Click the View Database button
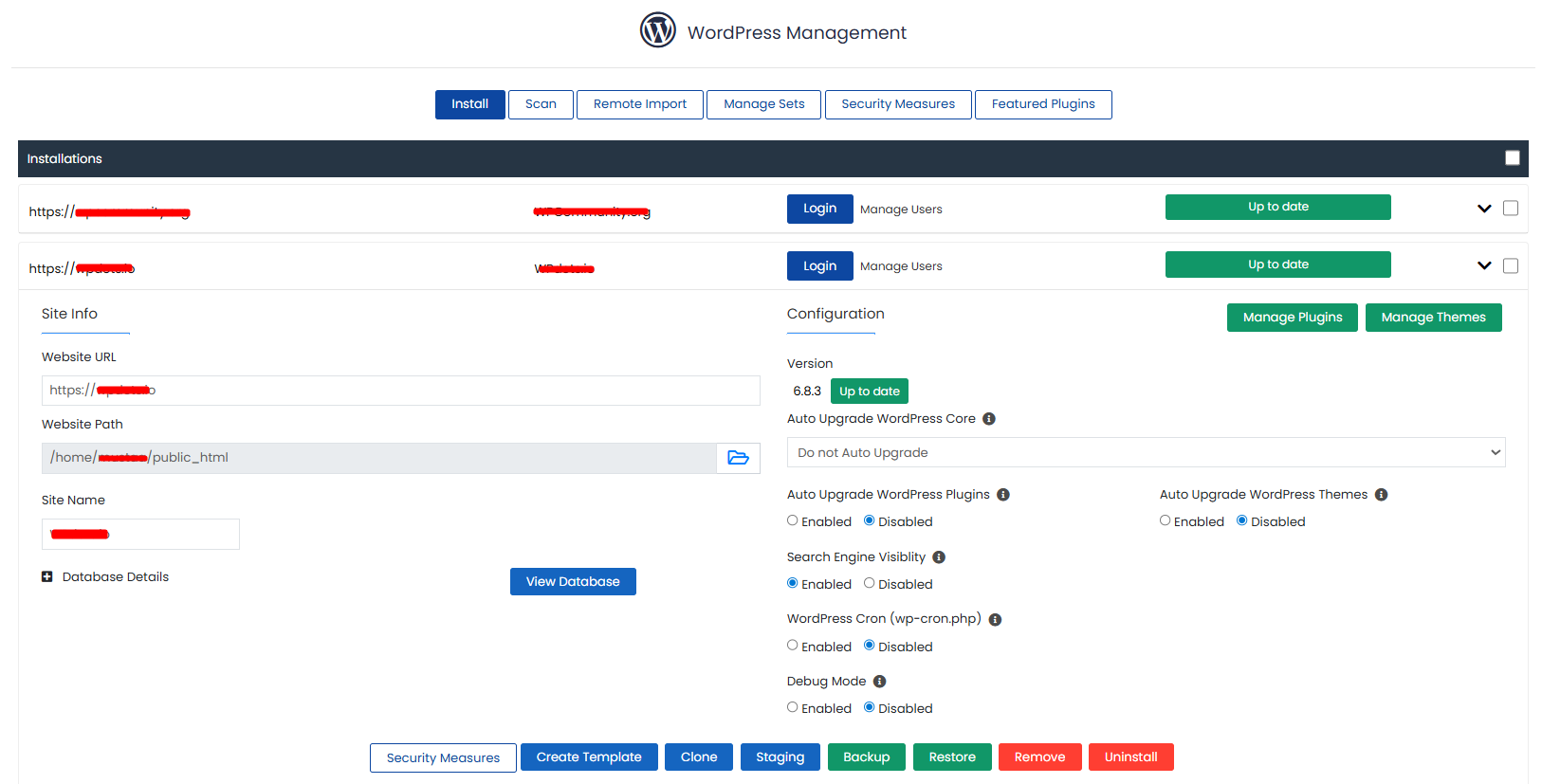Screen dimensions: 1542x784 [x=573, y=581]
